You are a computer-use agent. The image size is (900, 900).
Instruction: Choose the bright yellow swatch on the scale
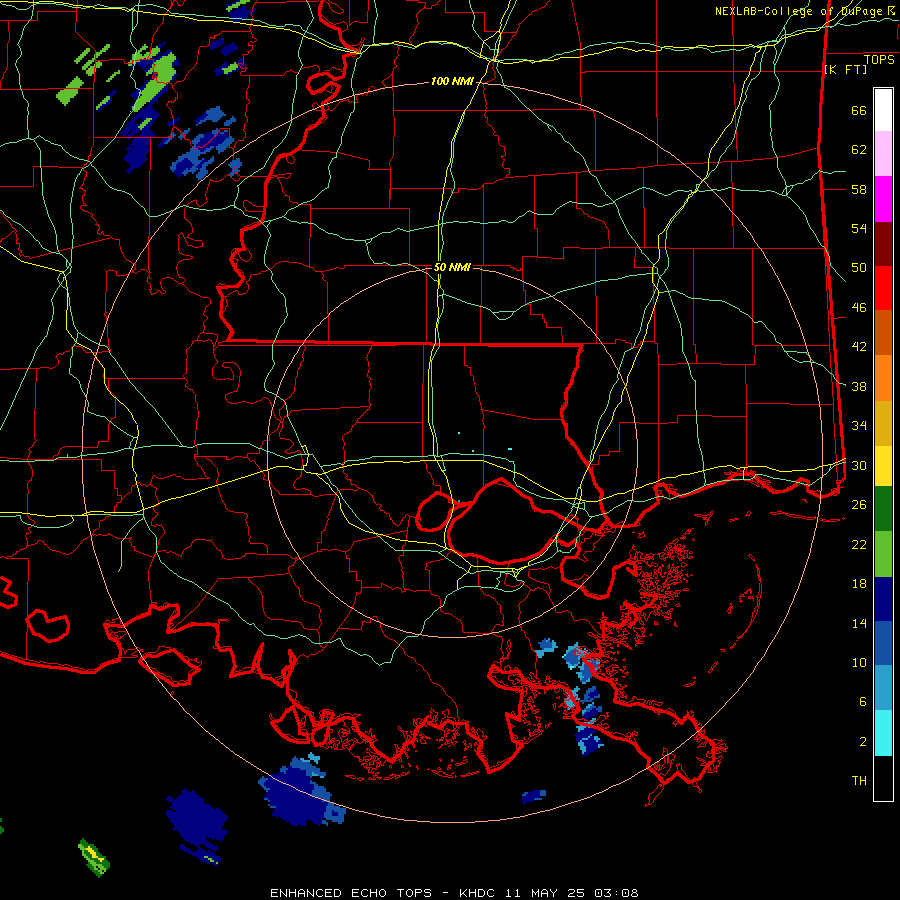pos(883,466)
